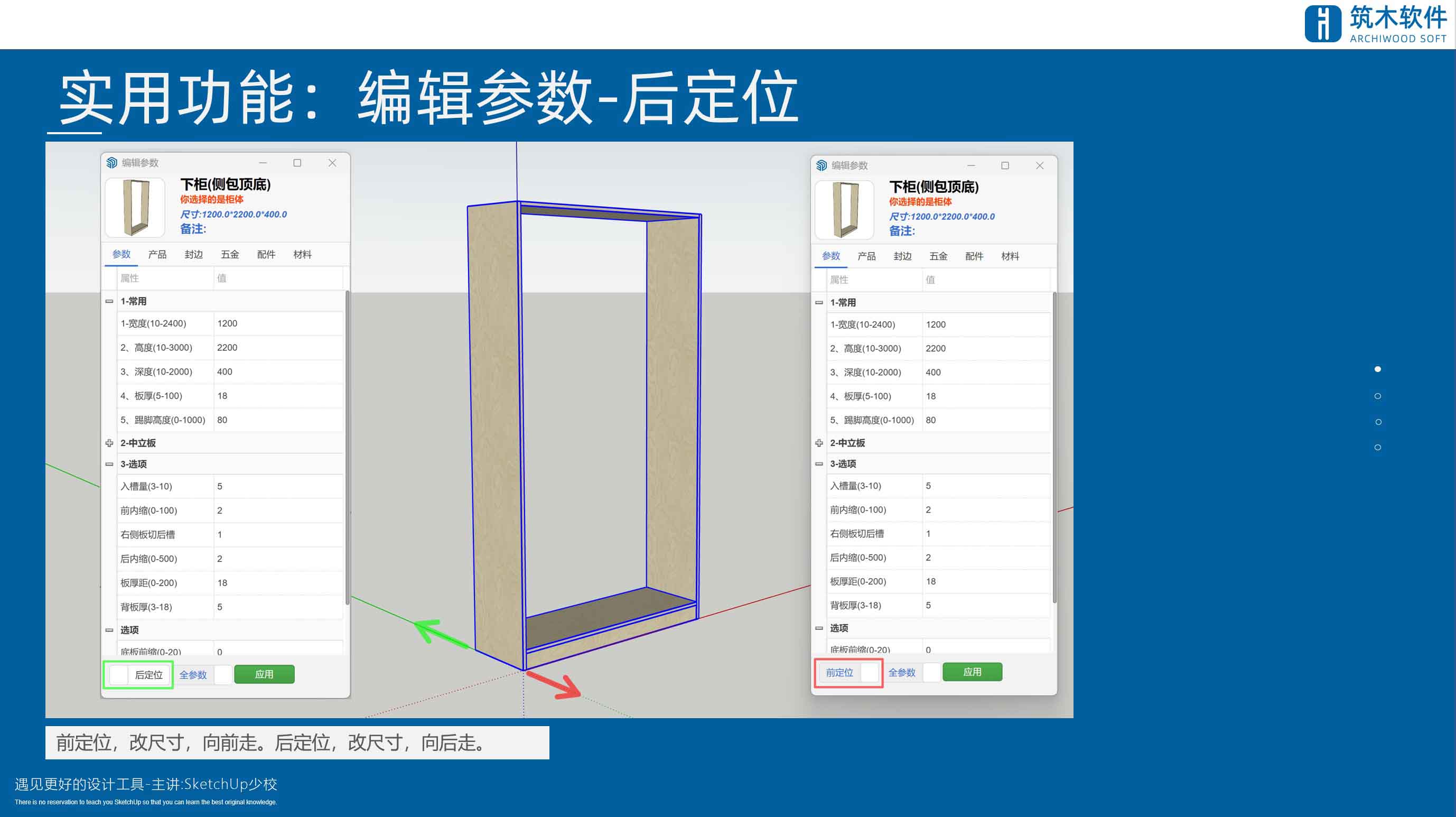Open the 材料 tab in right dialog
Screen dimensions: 1456x817
click(1011, 256)
